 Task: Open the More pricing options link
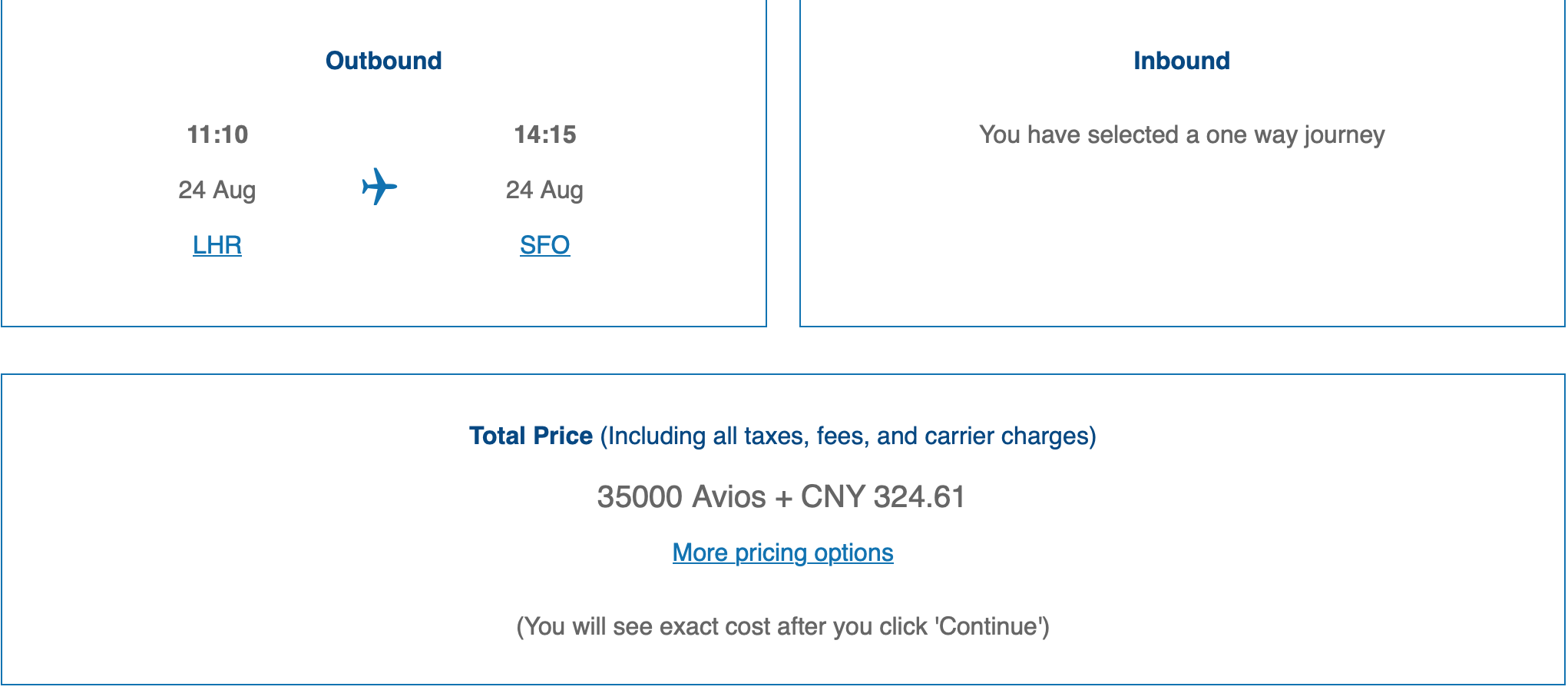[x=782, y=553]
